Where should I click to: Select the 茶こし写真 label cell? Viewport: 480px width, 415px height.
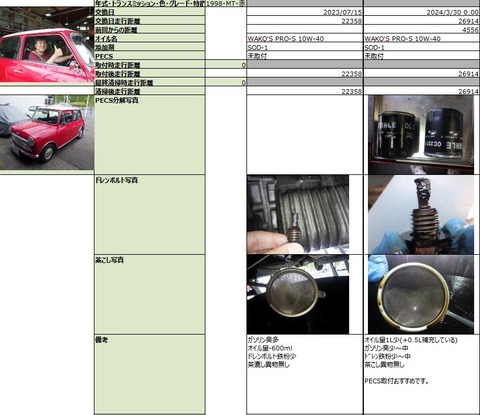[x=150, y=294]
